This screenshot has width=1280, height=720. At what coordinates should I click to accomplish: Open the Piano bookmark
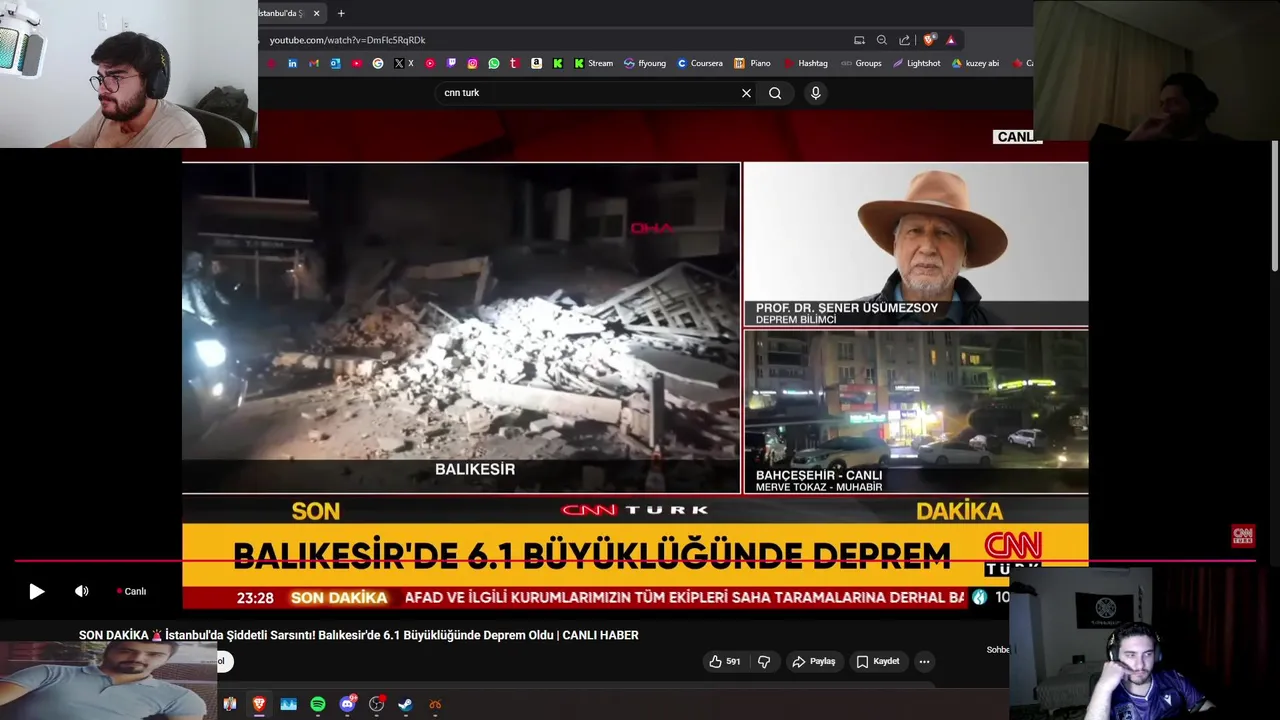click(752, 63)
